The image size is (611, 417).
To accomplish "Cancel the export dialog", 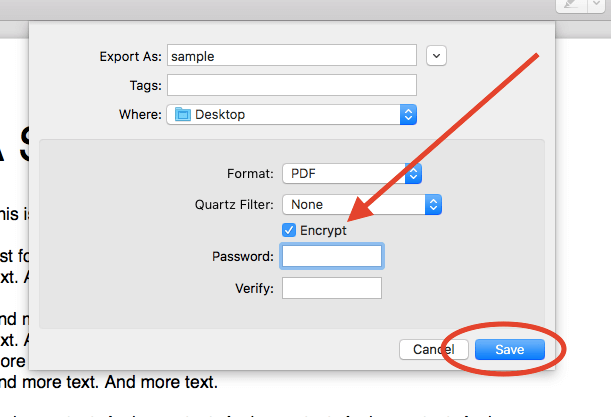I will tap(433, 349).
